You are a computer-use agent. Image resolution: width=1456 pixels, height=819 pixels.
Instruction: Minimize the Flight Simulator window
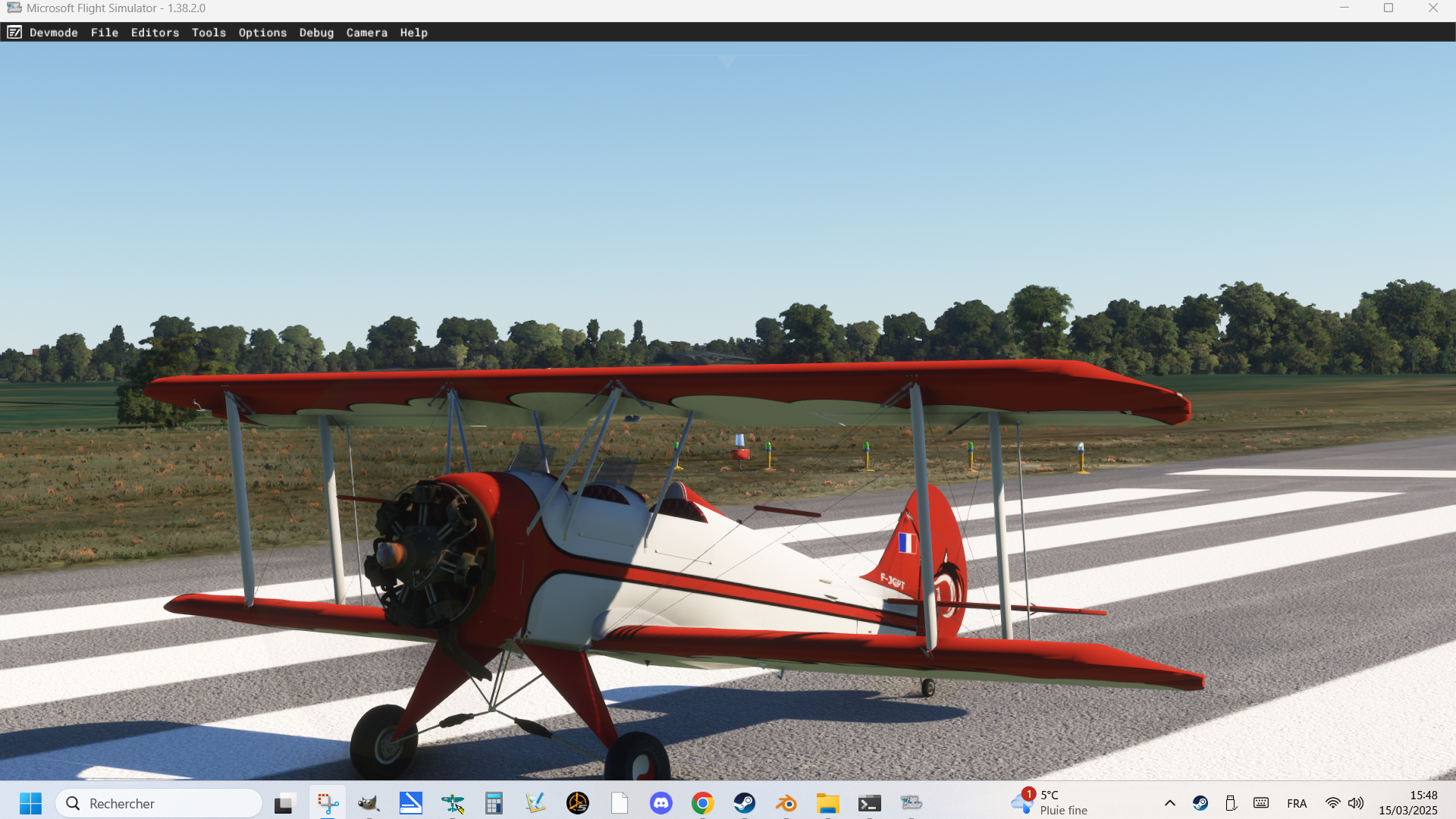tap(1345, 8)
